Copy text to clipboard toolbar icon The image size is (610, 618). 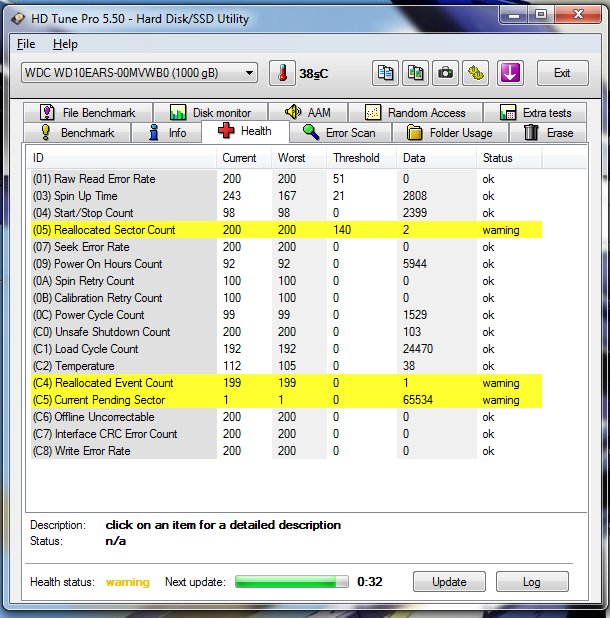coord(385,73)
